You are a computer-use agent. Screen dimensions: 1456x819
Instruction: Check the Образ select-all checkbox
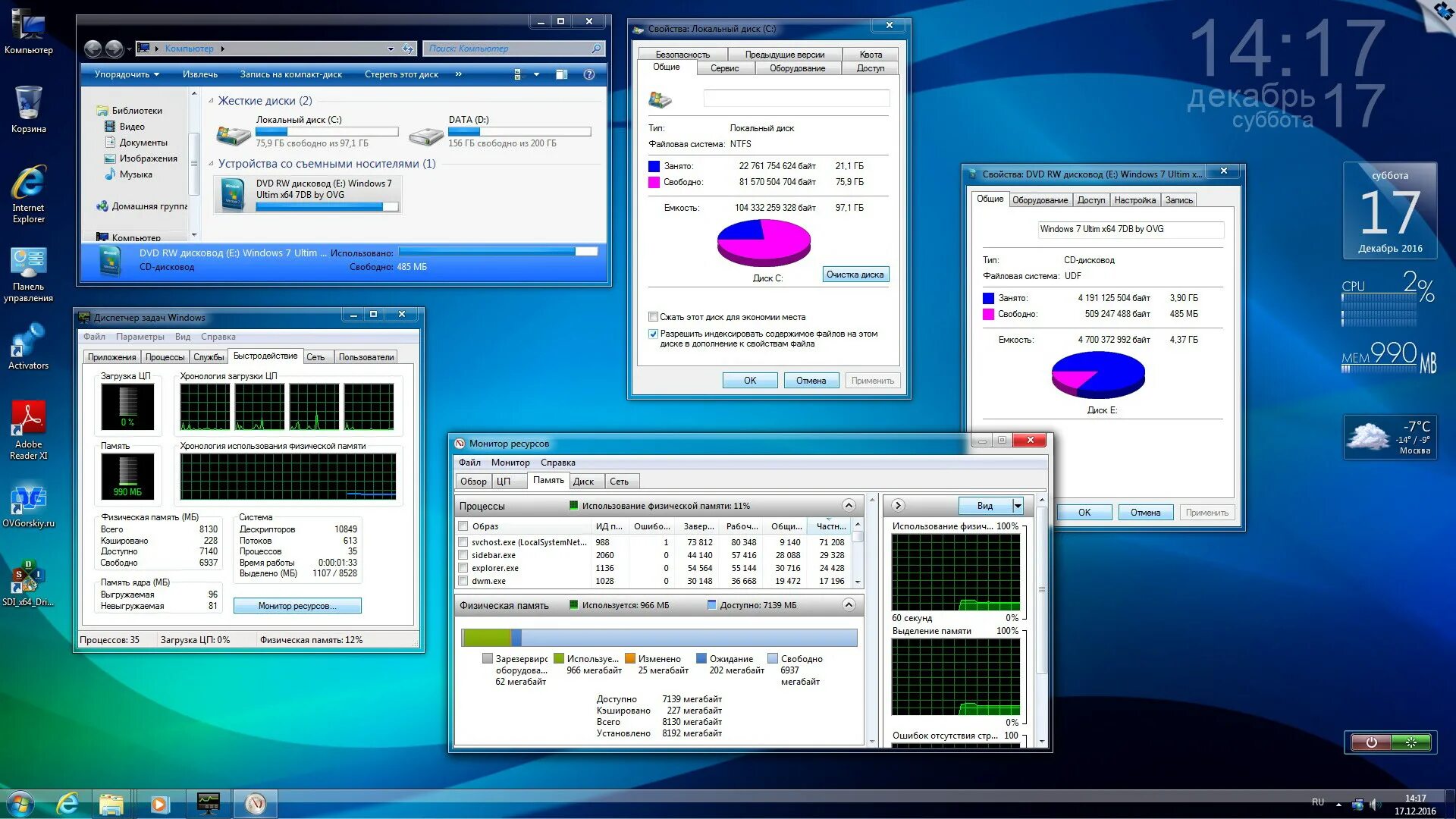click(463, 526)
